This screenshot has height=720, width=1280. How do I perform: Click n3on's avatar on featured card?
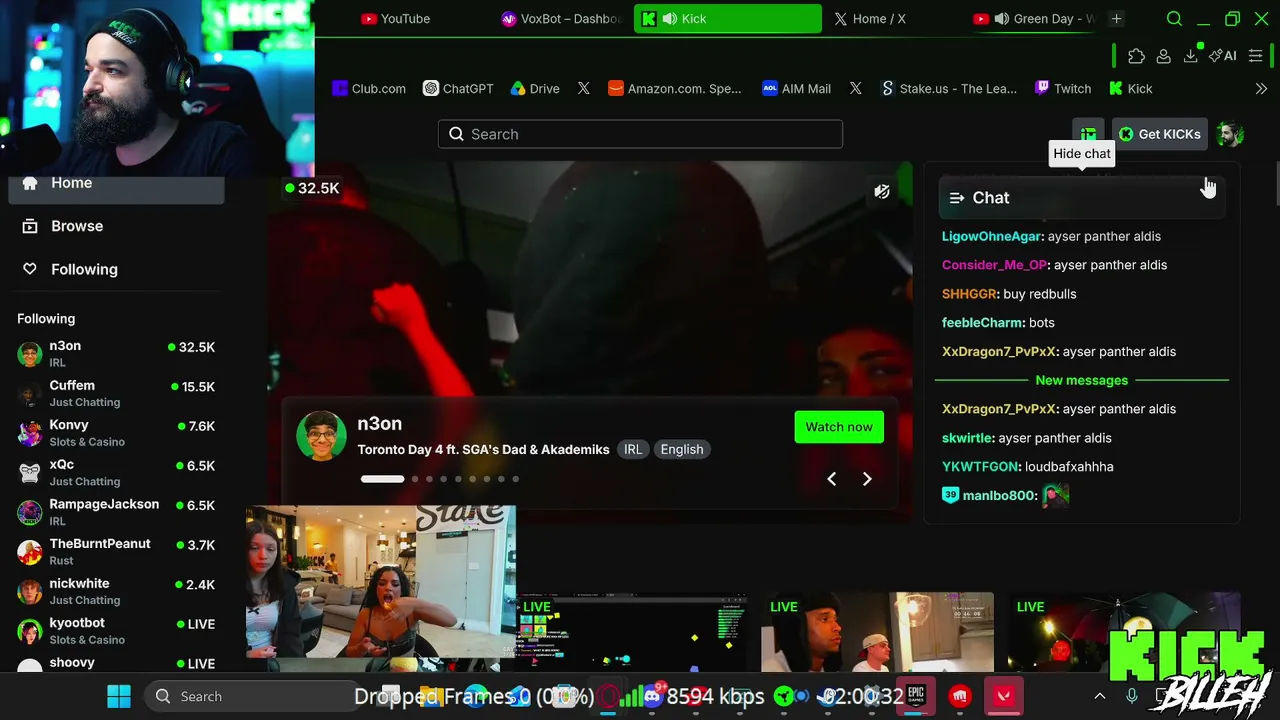(x=321, y=436)
